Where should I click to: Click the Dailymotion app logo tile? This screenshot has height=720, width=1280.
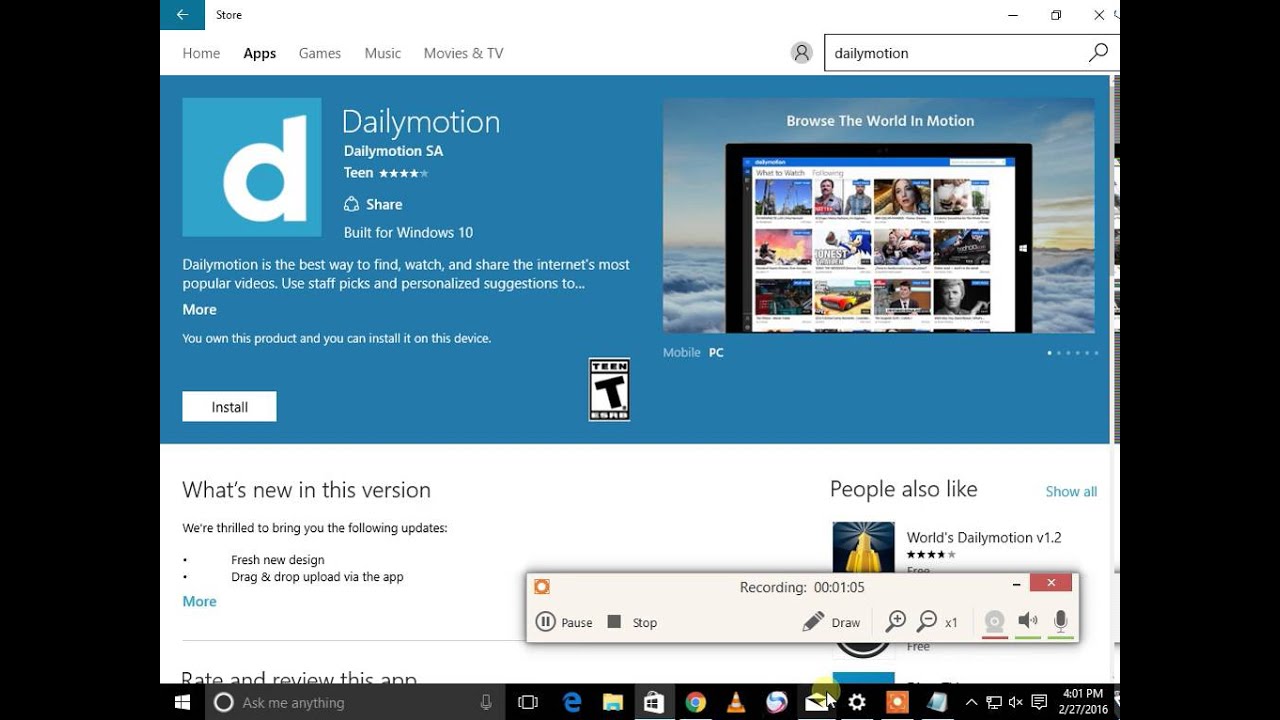coord(252,167)
